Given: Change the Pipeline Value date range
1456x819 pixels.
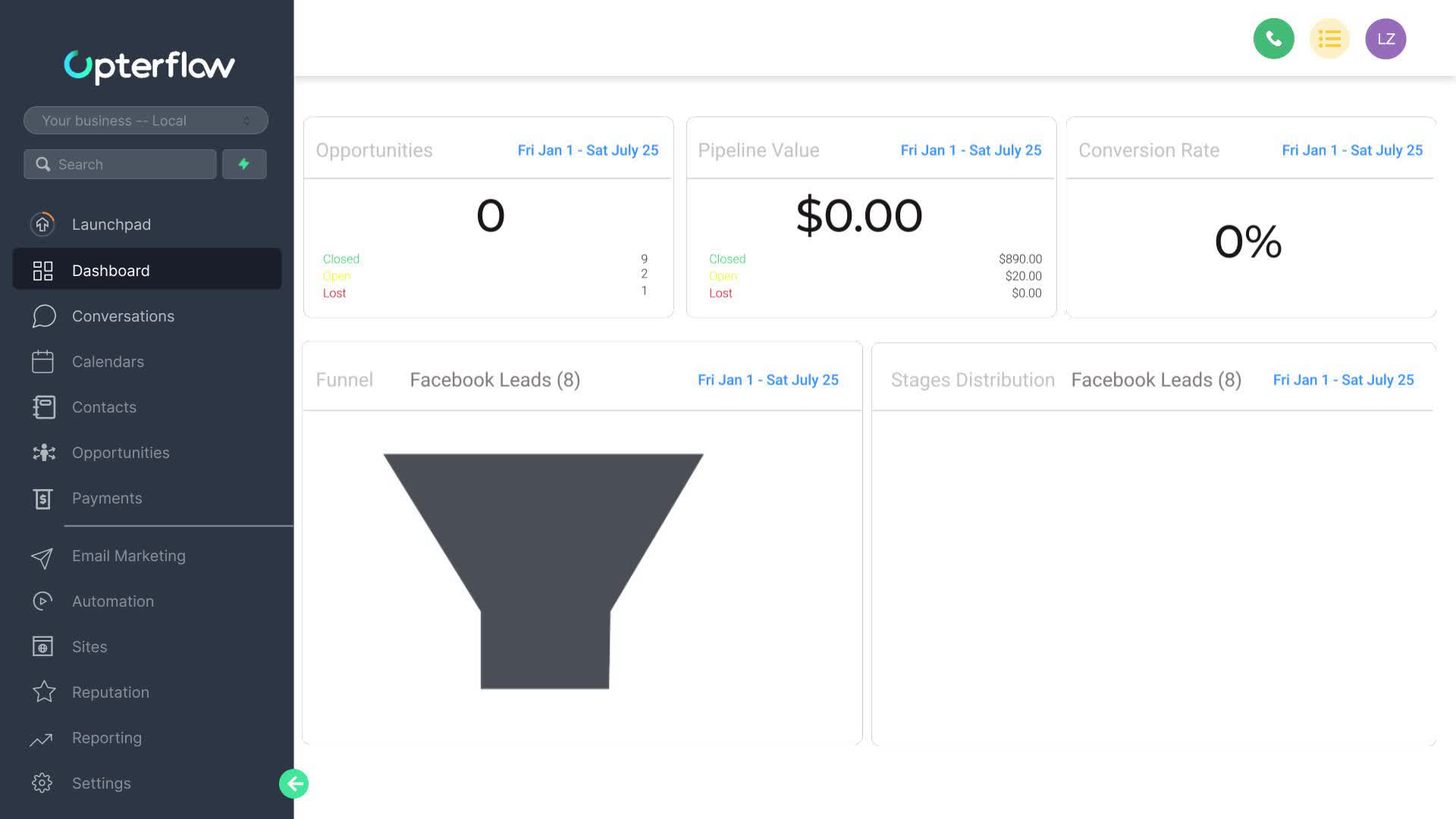Looking at the screenshot, I should pyautogui.click(x=971, y=150).
